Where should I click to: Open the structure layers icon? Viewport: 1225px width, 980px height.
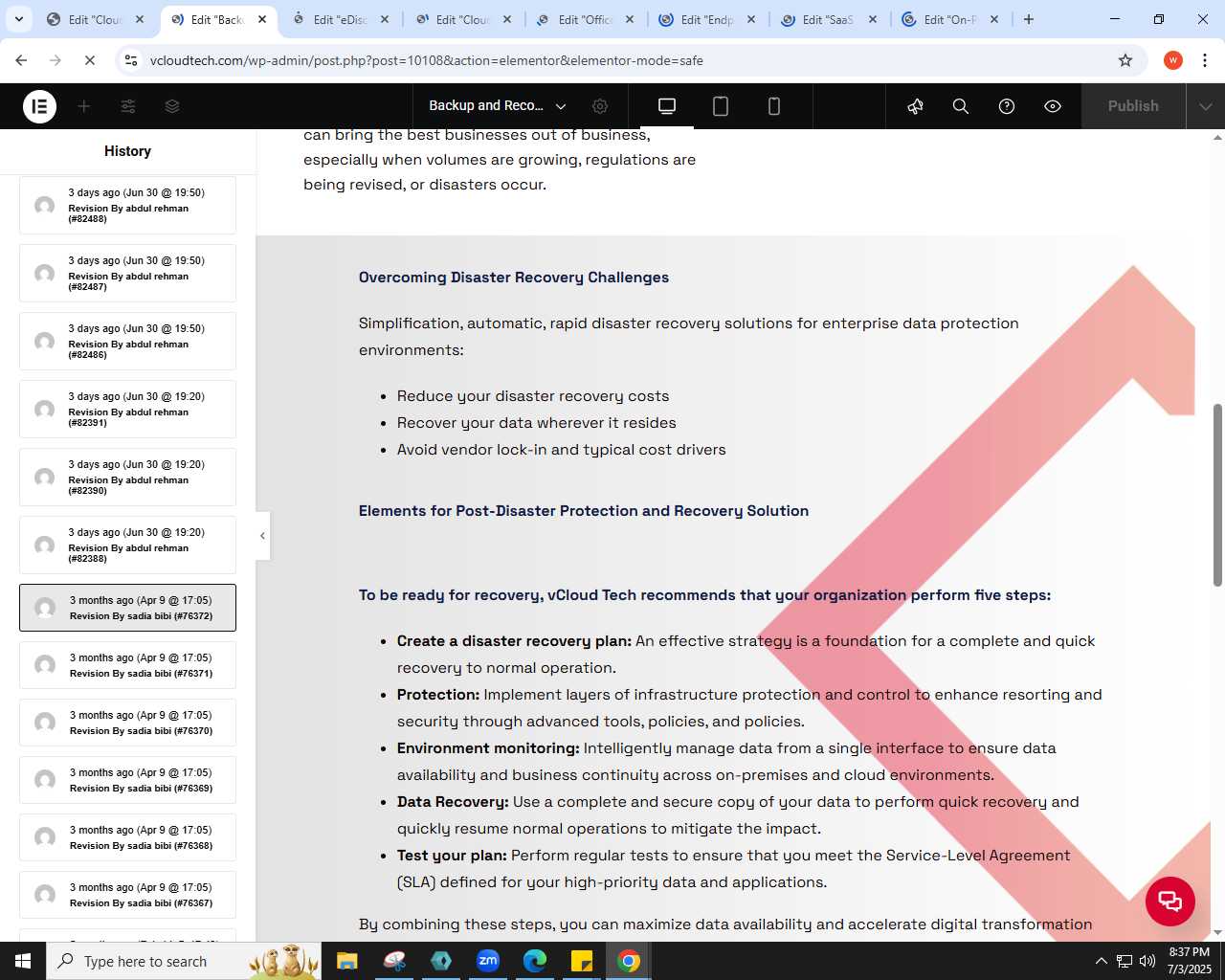pos(172,106)
